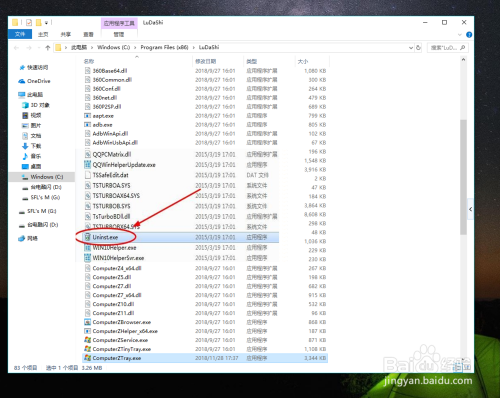This screenshot has width=500, height=398.
Task: Open 3D 对象 in the navigation pane
Action: (40, 105)
